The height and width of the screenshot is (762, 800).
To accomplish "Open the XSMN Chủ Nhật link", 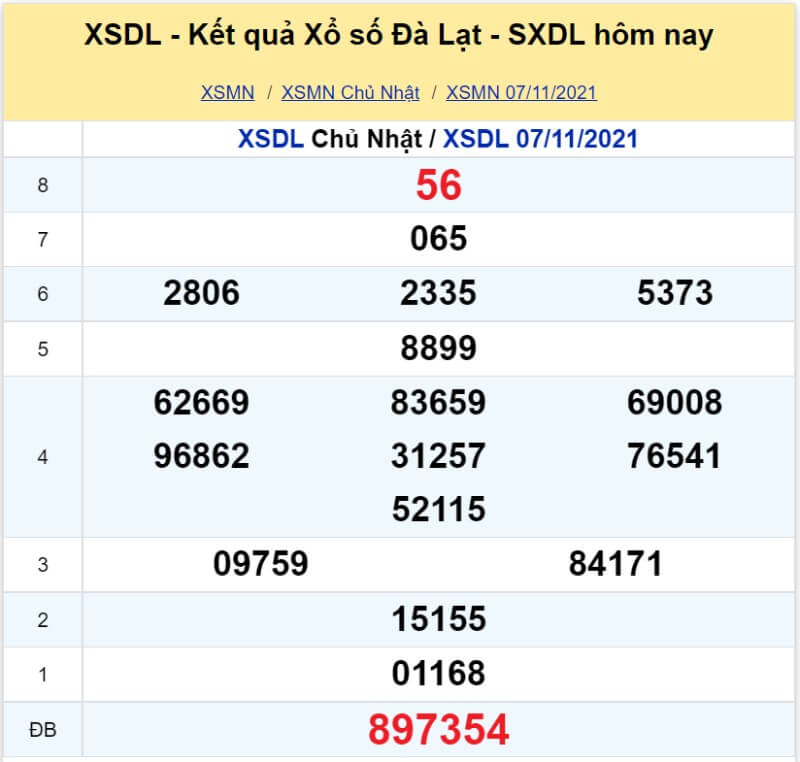I will [351, 93].
